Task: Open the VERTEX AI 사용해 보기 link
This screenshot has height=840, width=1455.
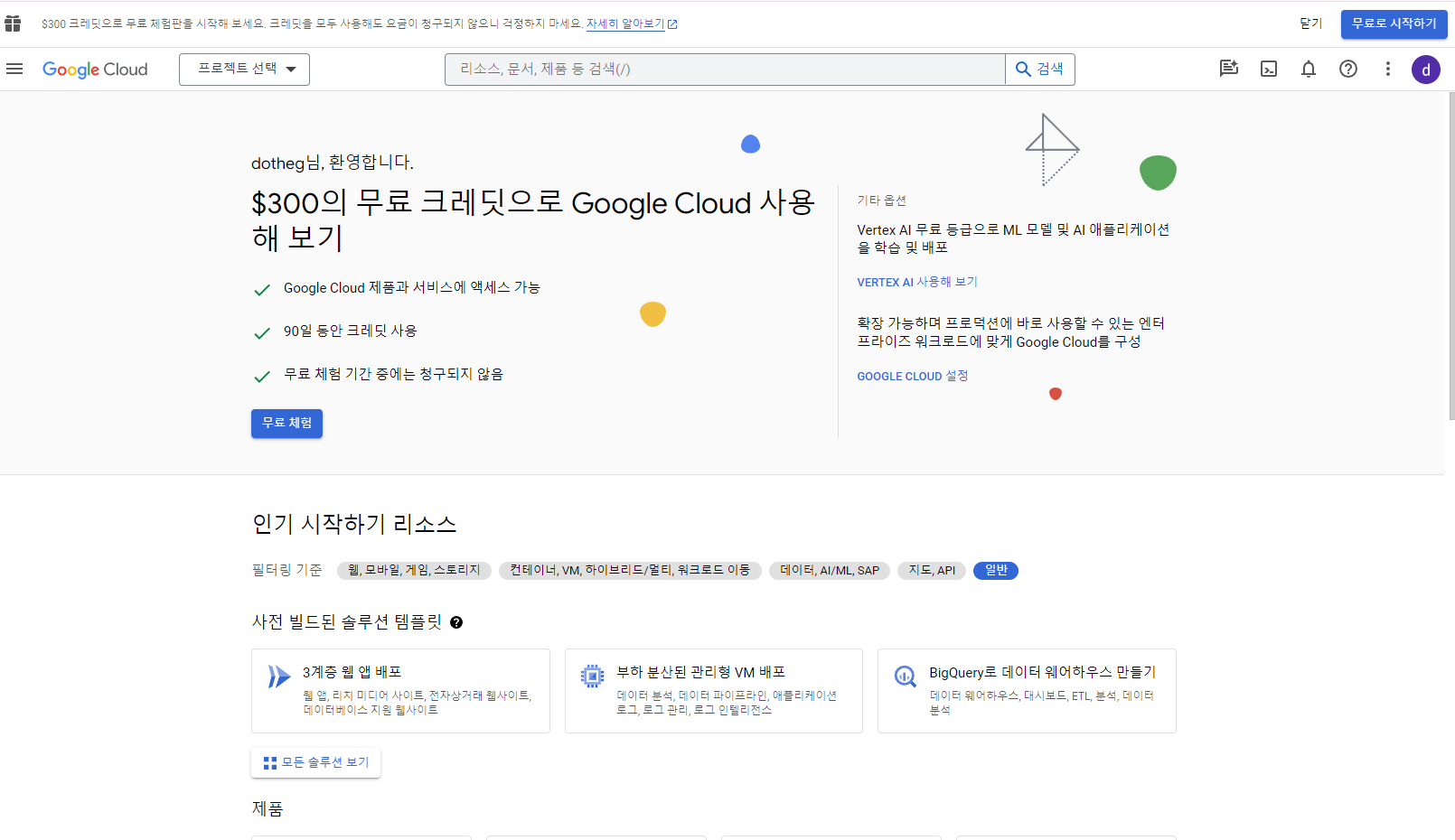Action: 917,283
